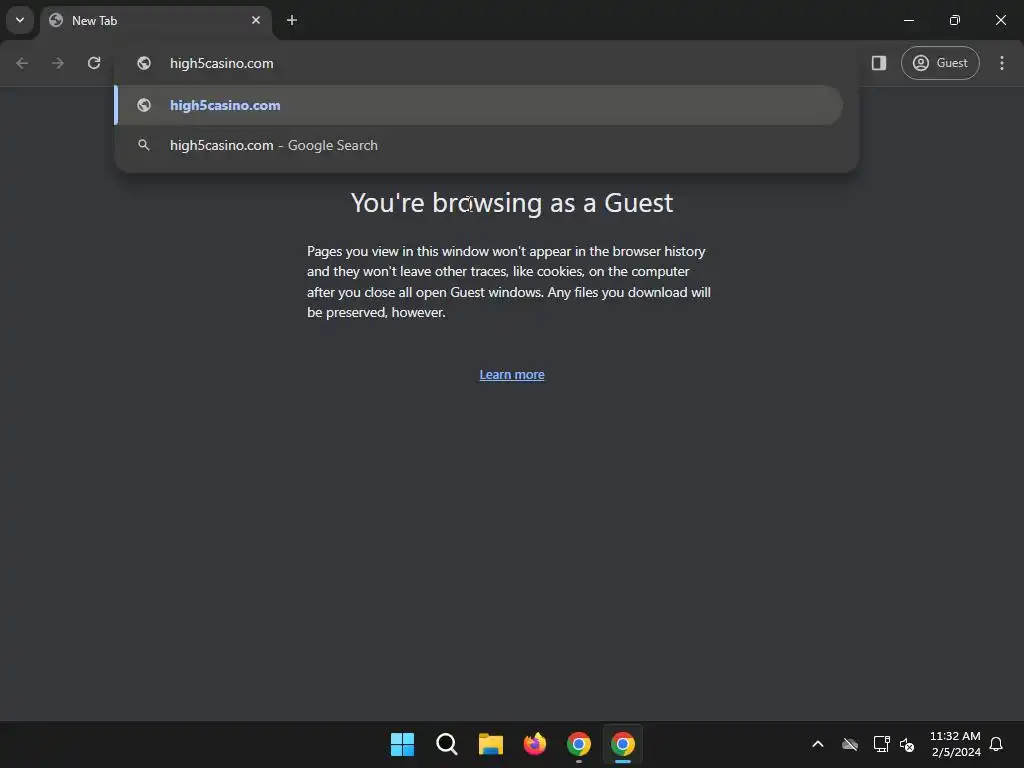This screenshot has height=768, width=1024.
Task: Restore down the Chrome window
Action: (955, 20)
